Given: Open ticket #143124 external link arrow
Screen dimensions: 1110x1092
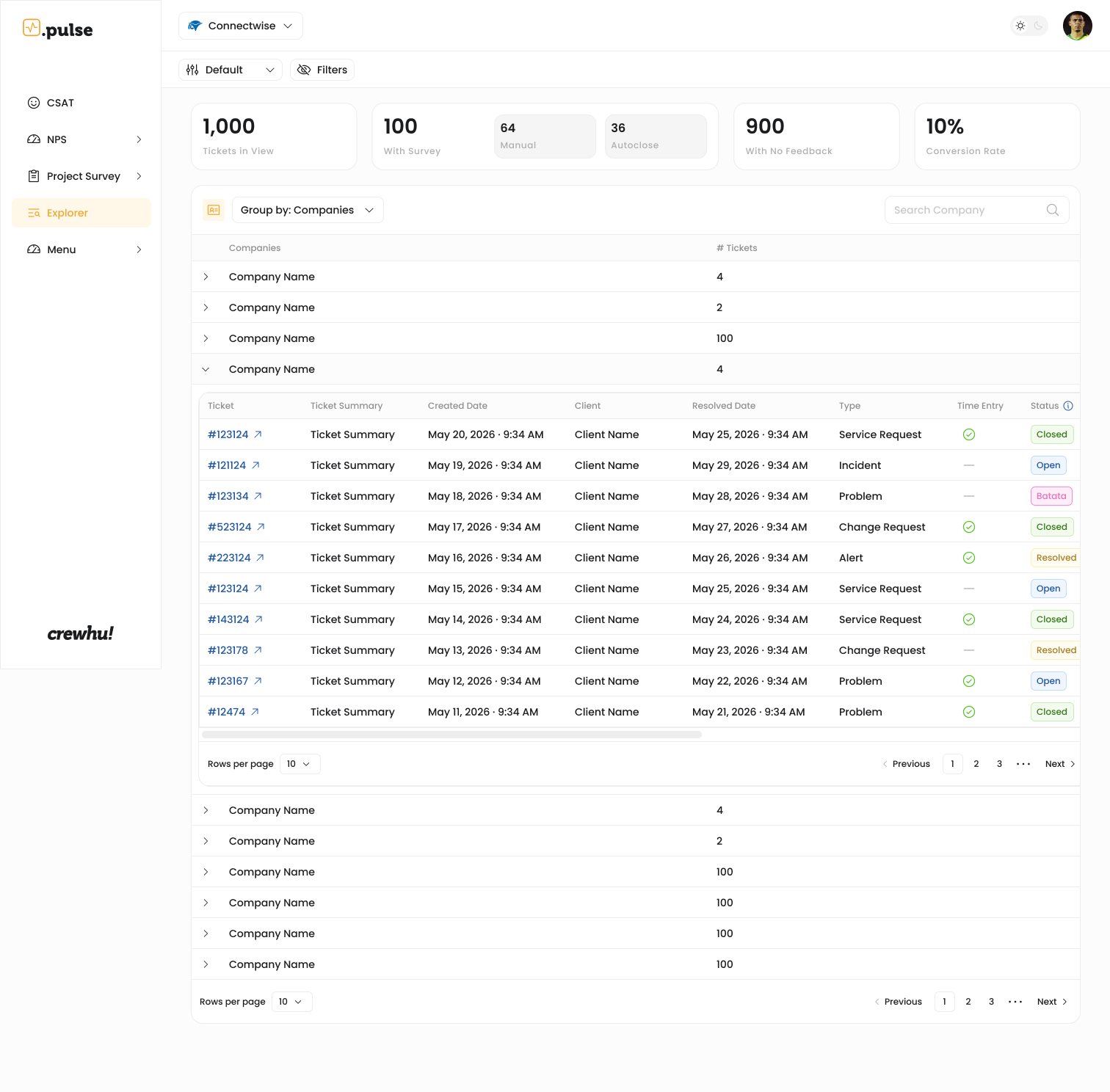Looking at the screenshot, I should 258,619.
